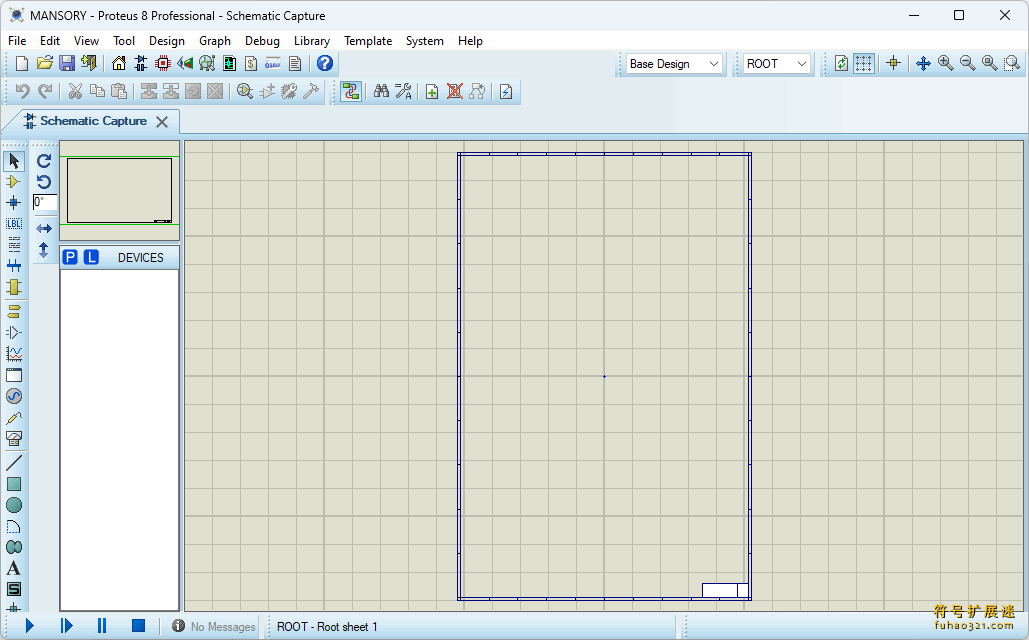This screenshot has width=1029, height=640.
Task: Select Component Mode tool
Action: click(x=14, y=182)
